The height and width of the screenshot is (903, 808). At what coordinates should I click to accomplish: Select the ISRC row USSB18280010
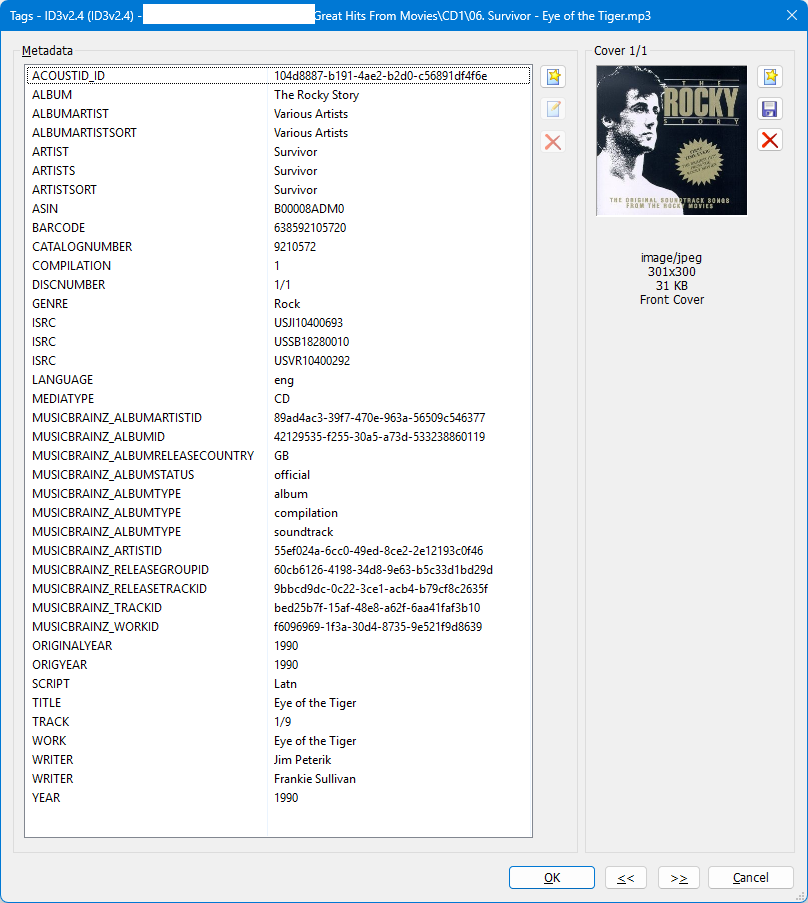click(278, 342)
